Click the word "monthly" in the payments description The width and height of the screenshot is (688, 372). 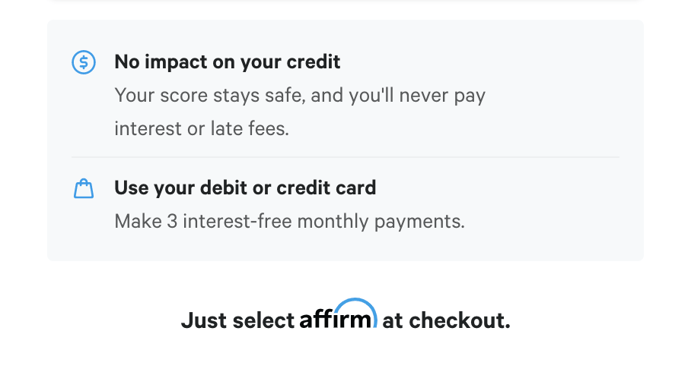click(333, 221)
